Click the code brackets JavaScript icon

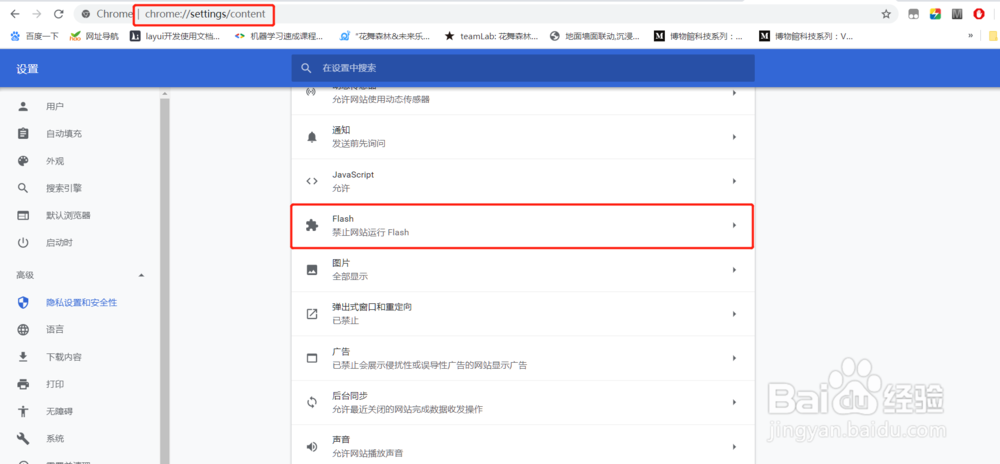click(312, 181)
